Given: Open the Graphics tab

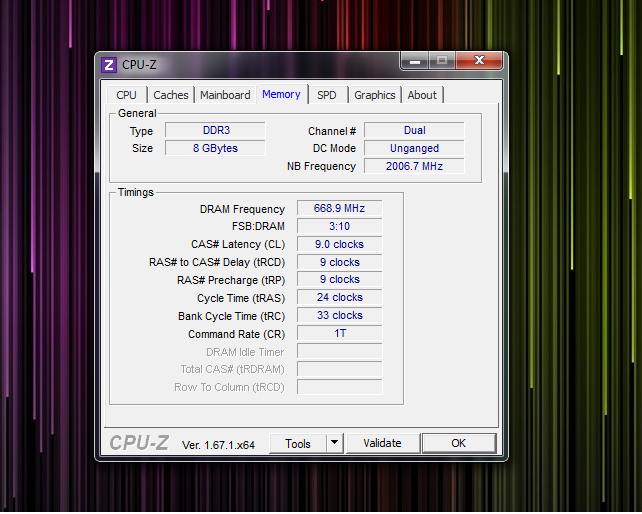Looking at the screenshot, I should (x=375, y=95).
